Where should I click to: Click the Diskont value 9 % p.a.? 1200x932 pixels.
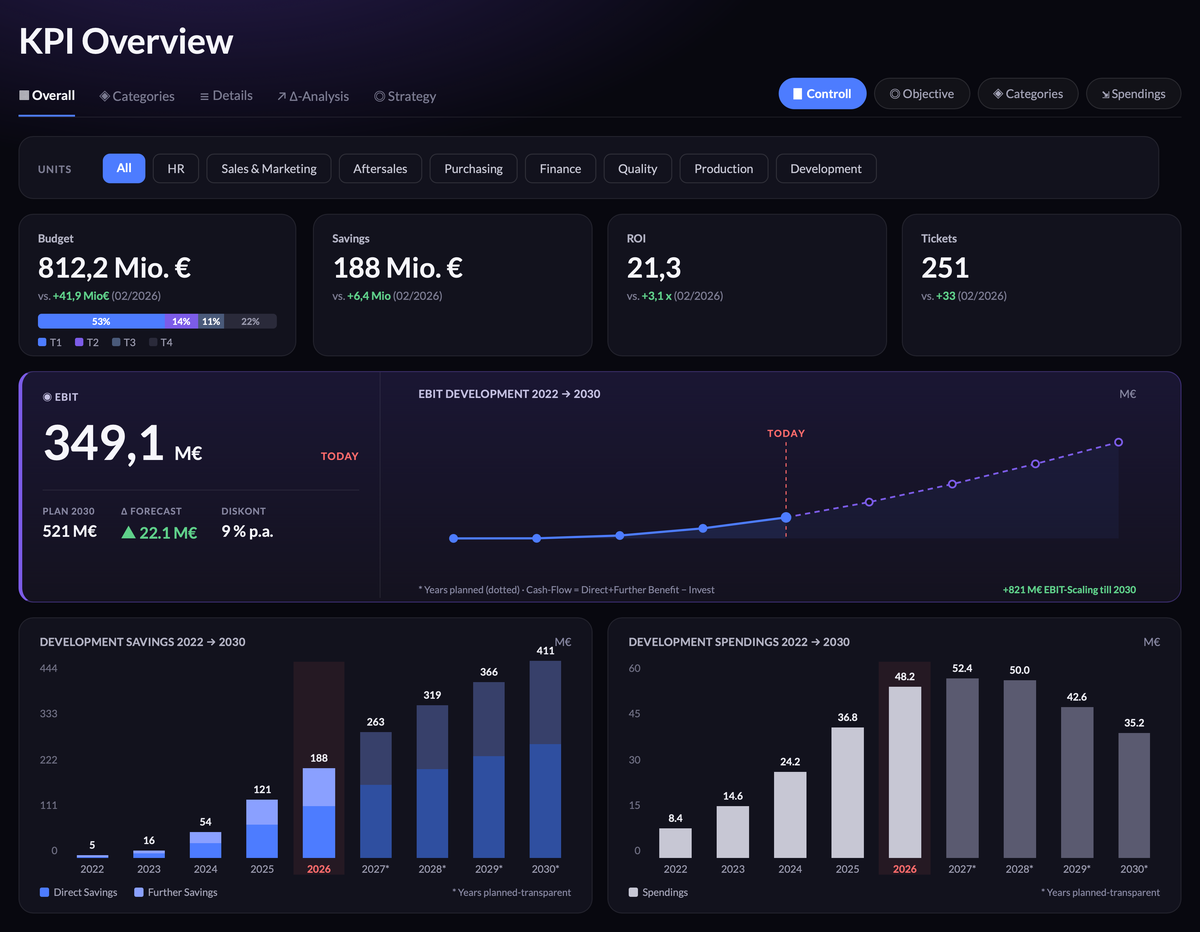pos(247,531)
